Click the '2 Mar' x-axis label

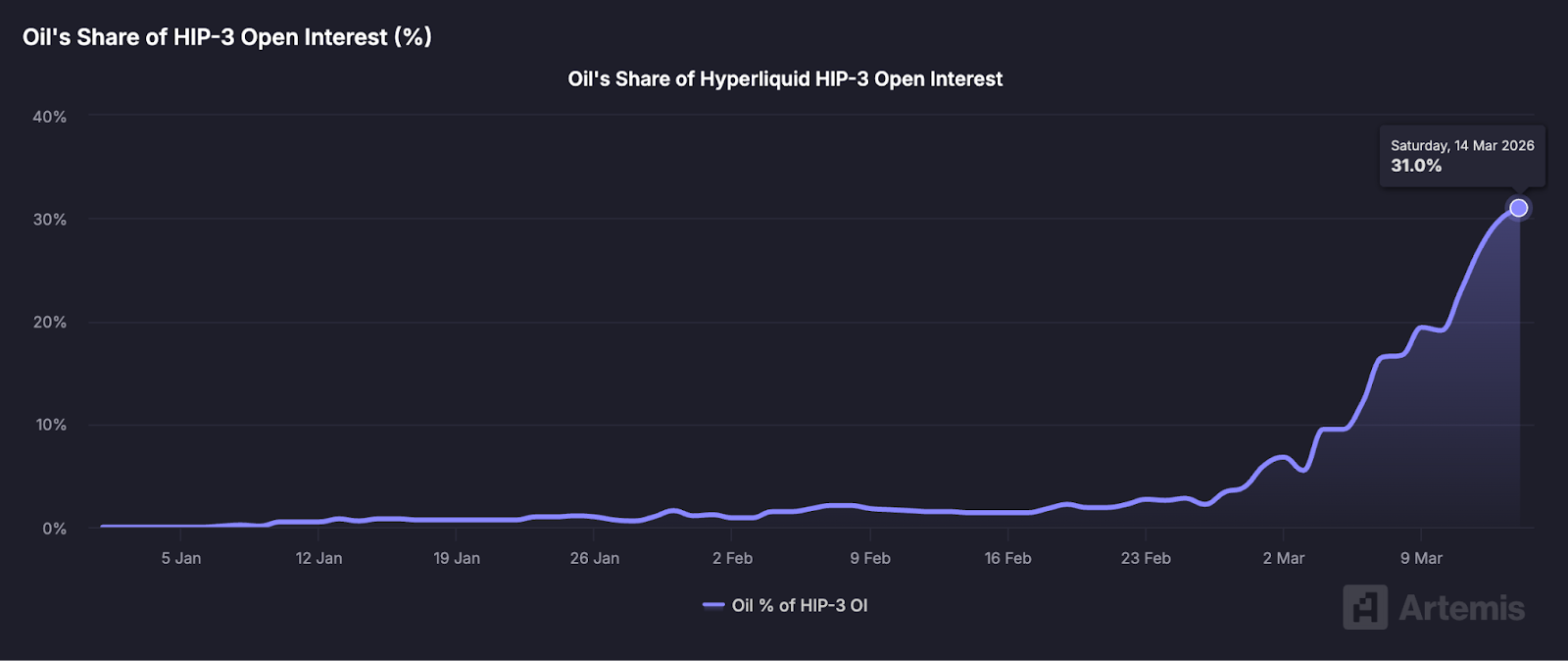point(1284,558)
